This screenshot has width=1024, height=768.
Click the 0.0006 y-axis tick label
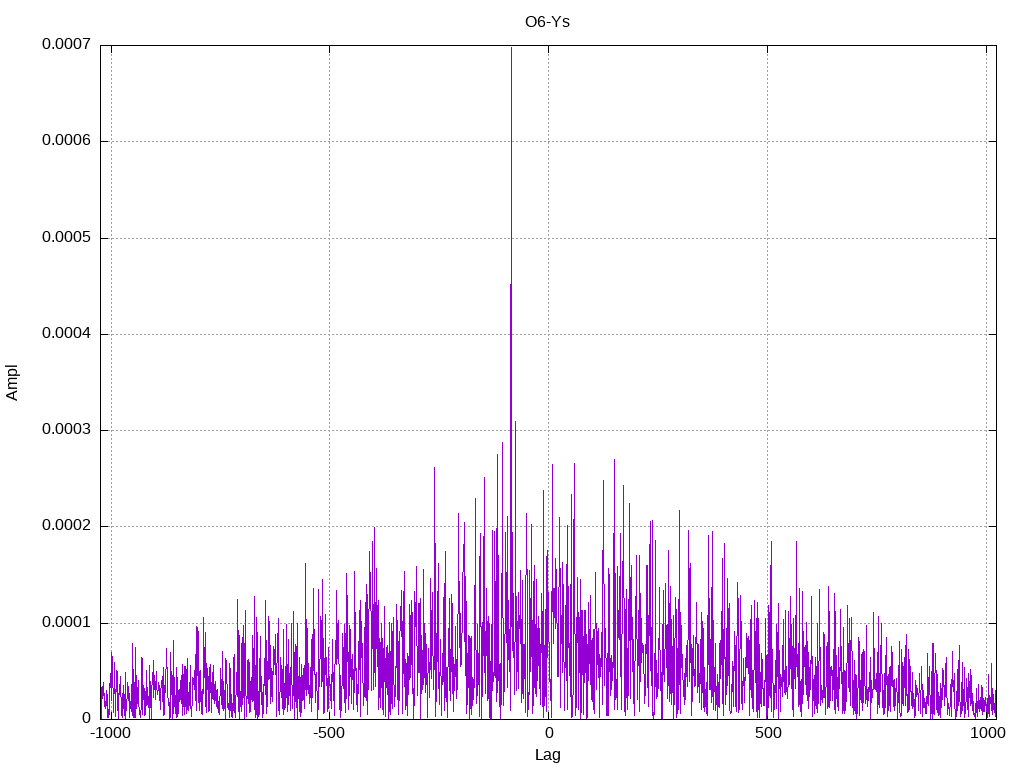click(x=67, y=140)
